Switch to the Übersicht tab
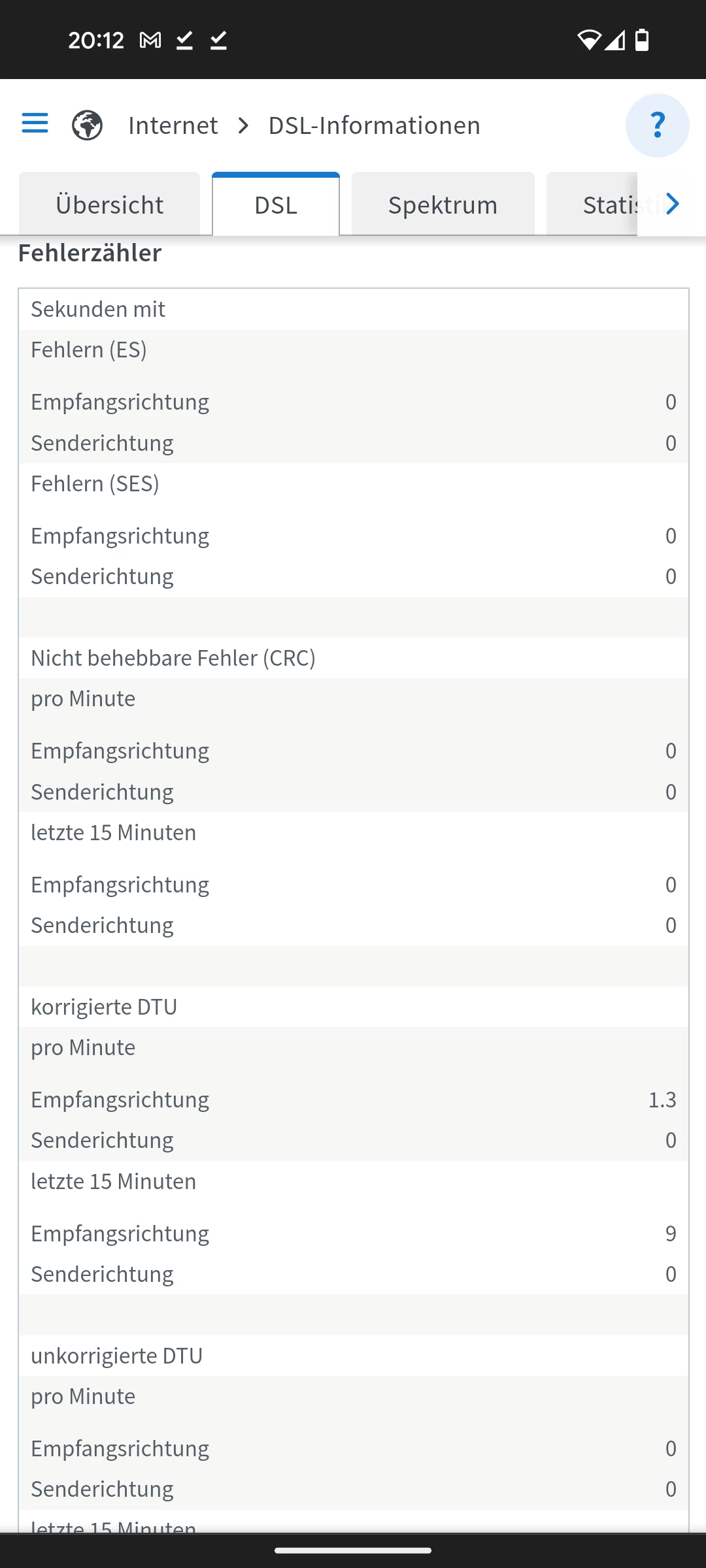 coord(109,205)
